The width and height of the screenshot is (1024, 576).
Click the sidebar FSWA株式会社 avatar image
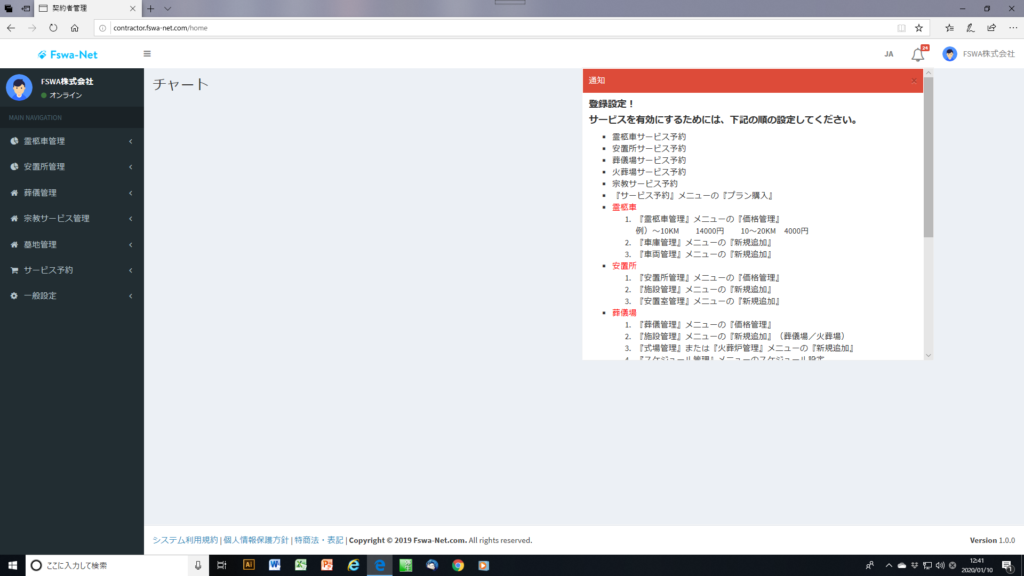pos(19,88)
